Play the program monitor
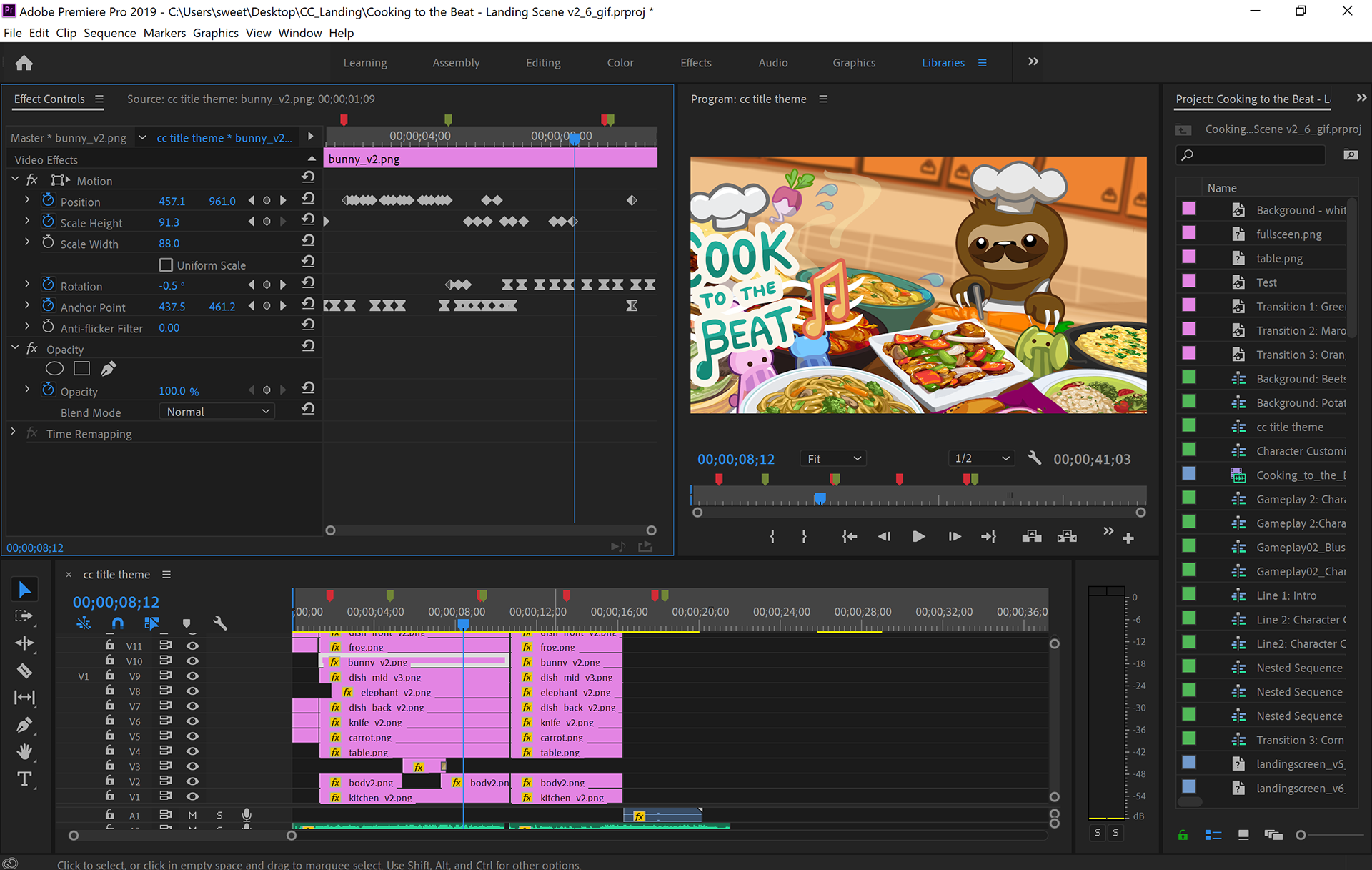 tap(919, 536)
